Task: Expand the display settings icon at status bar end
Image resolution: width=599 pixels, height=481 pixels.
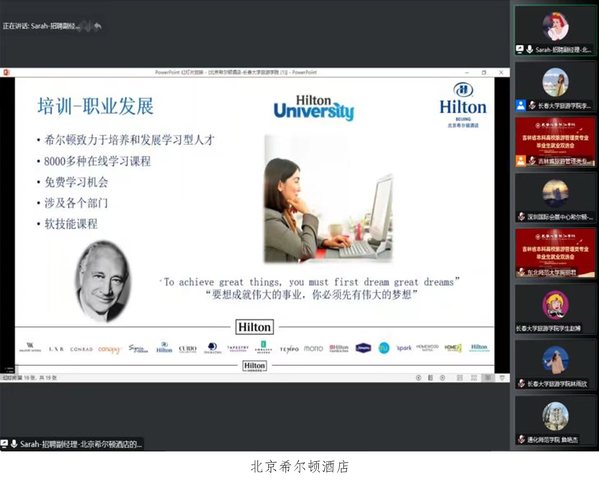Action: 502,377
